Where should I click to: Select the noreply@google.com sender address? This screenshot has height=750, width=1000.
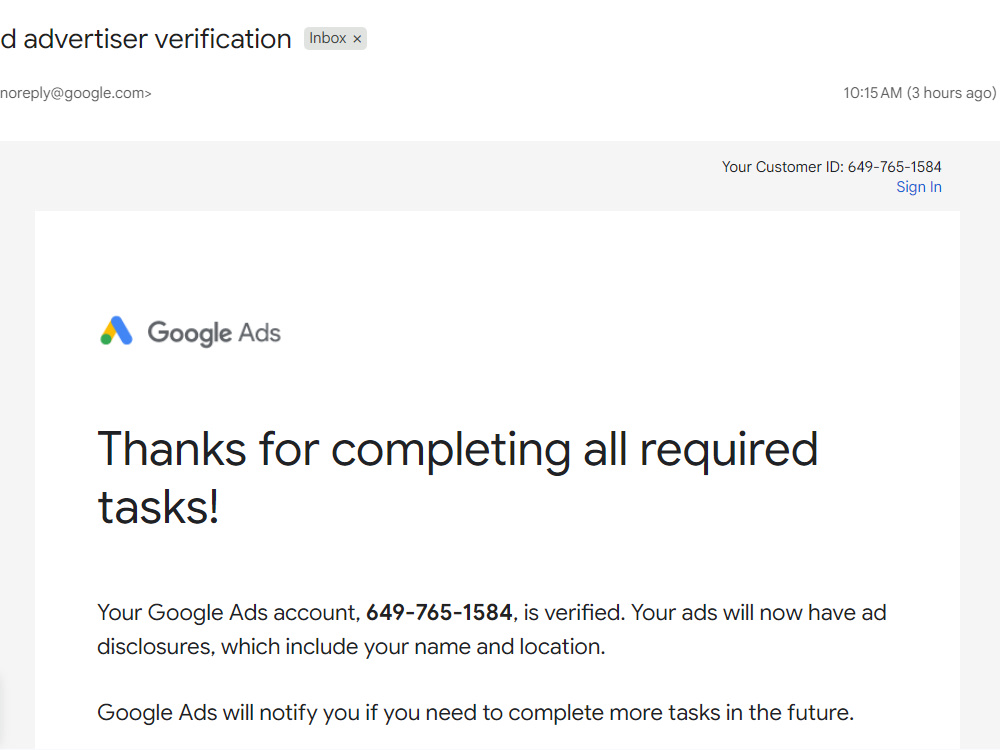pyautogui.click(x=73, y=93)
